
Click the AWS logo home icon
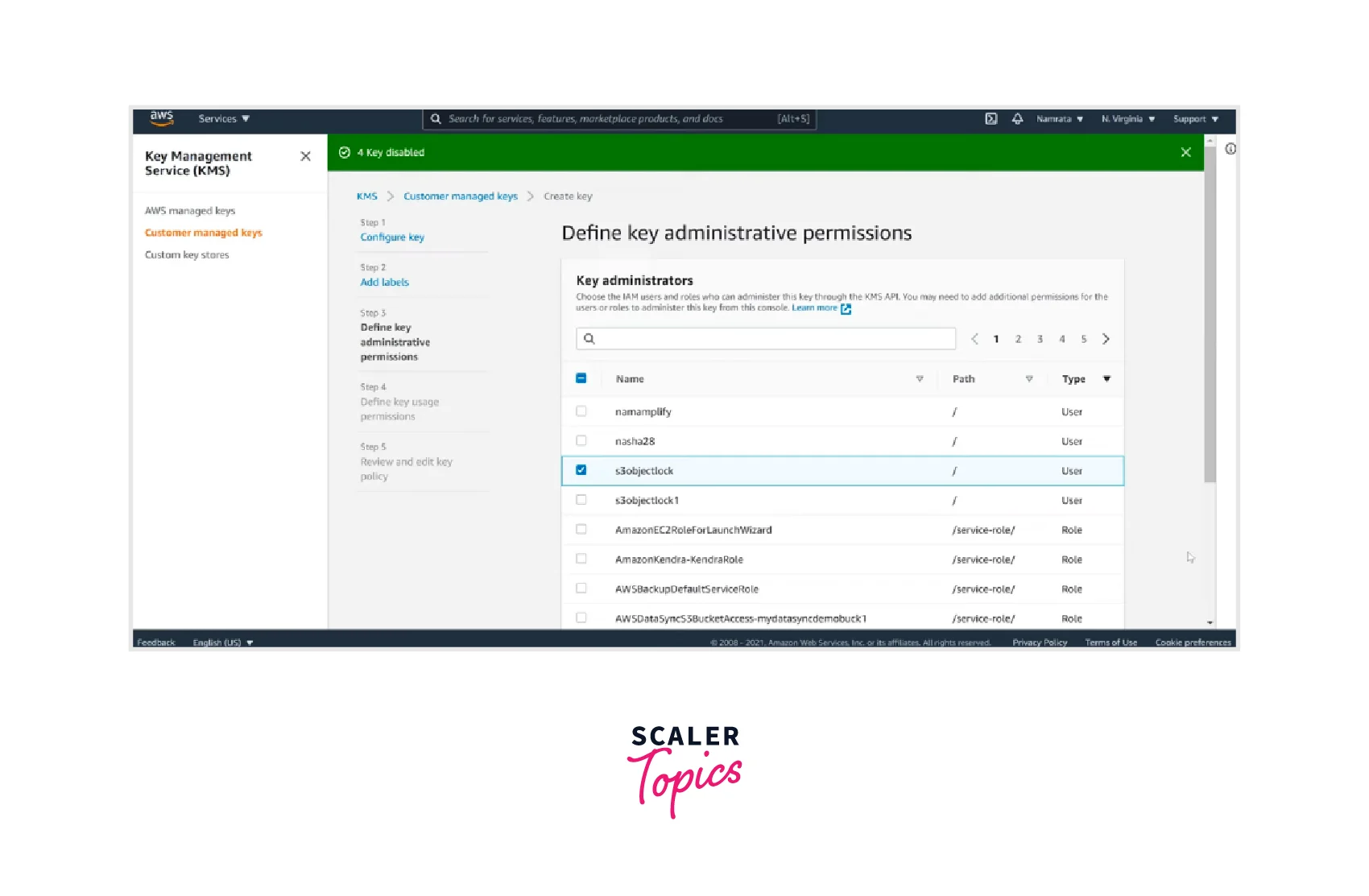click(162, 118)
